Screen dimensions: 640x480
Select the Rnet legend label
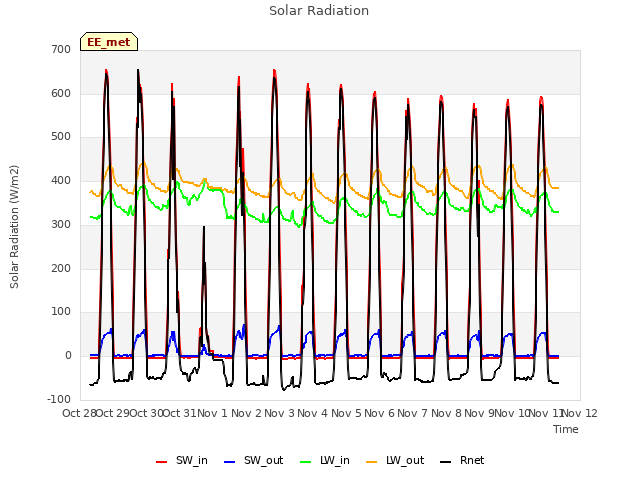(x=472, y=460)
